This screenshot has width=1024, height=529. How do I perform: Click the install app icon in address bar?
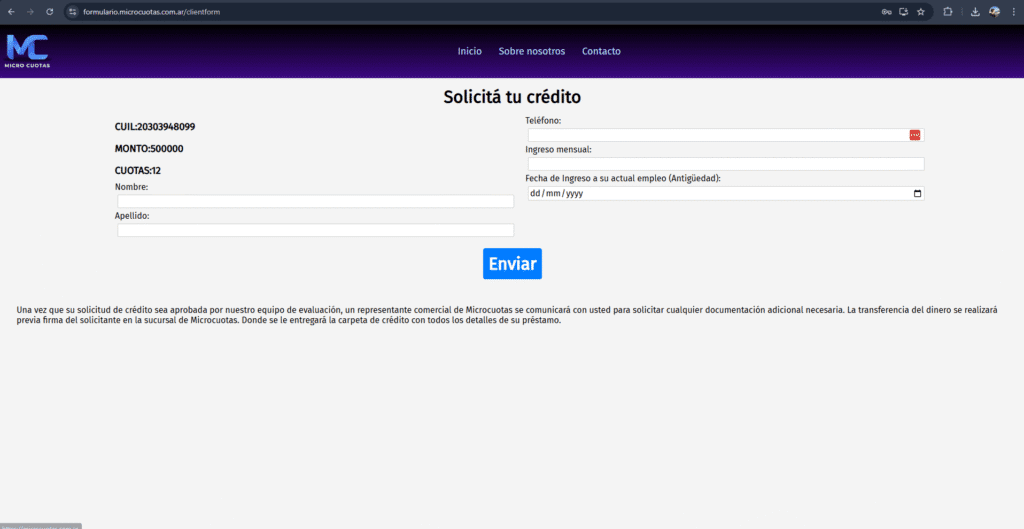(904, 12)
